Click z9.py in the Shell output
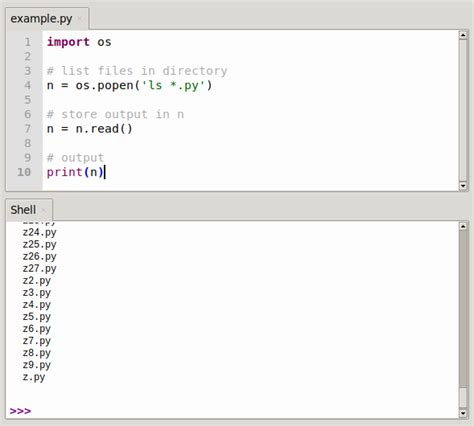Image resolution: width=474 pixels, height=426 pixels. point(37,365)
